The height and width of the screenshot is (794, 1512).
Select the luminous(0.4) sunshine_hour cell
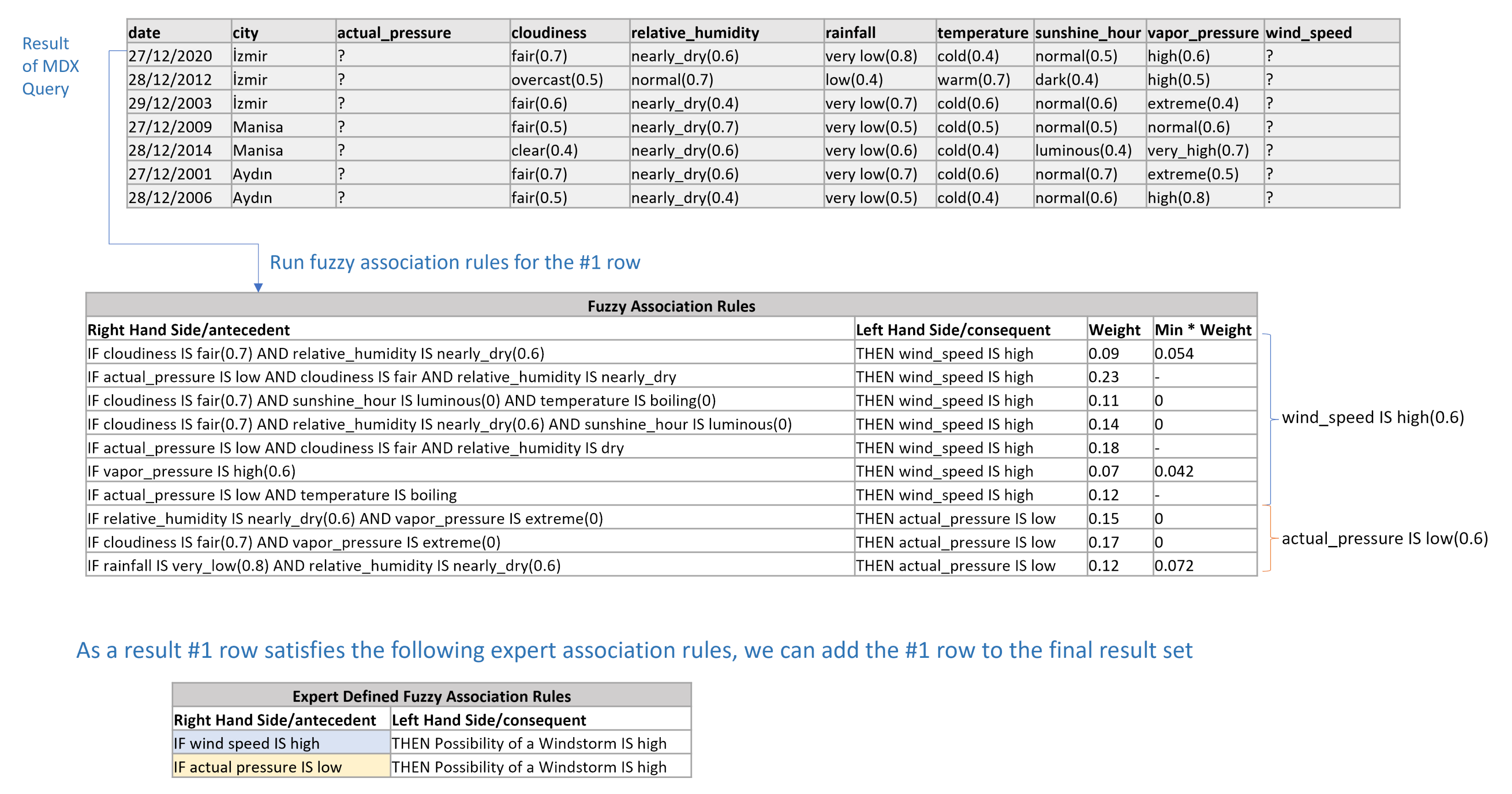point(1083,150)
